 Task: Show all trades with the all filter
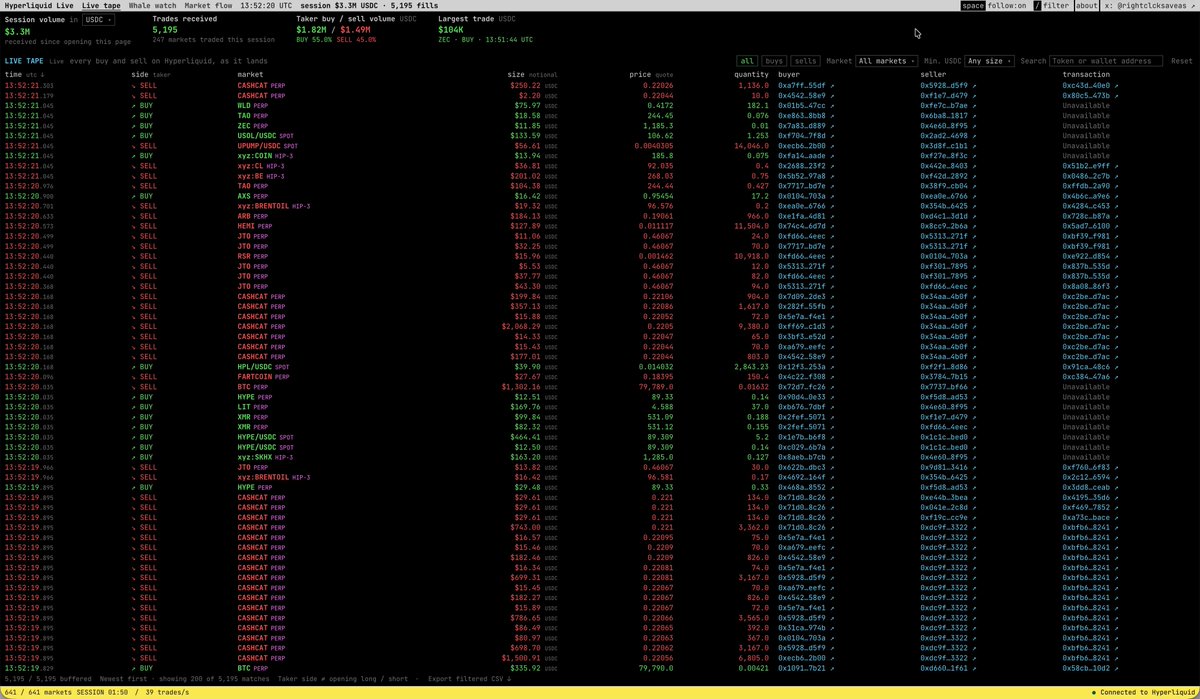[746, 61]
